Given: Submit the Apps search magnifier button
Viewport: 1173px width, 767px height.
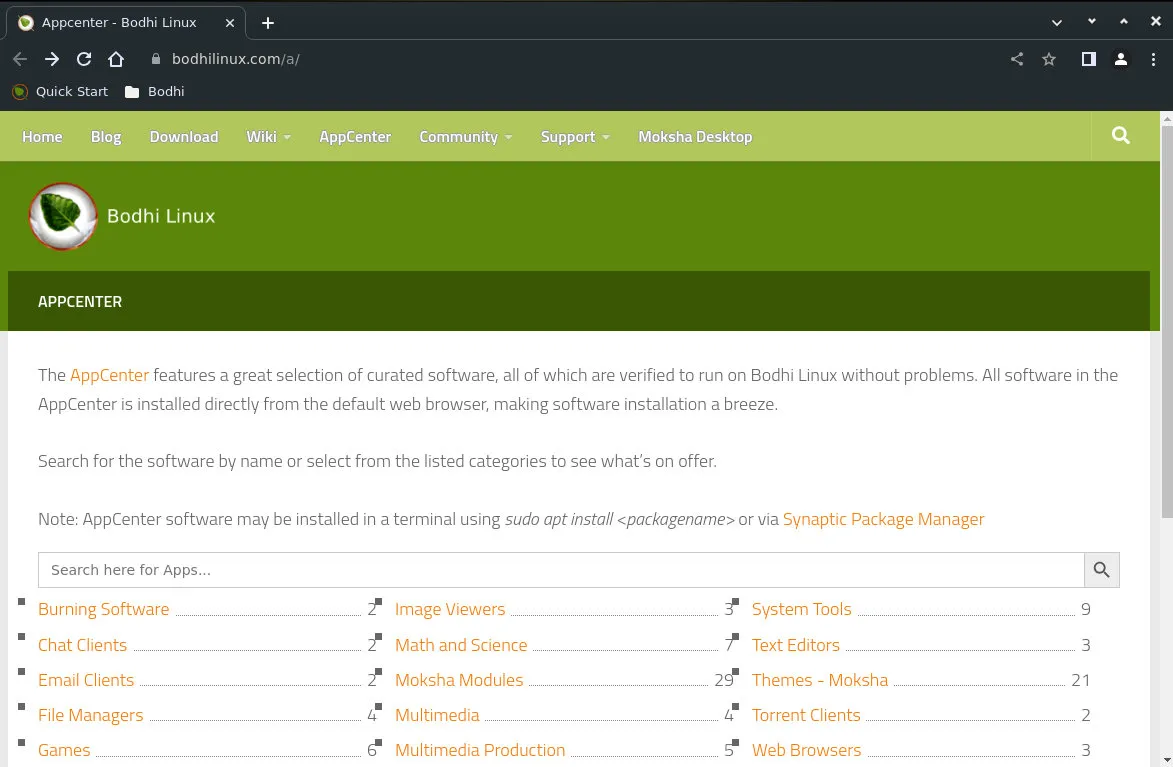Looking at the screenshot, I should coord(1101,570).
